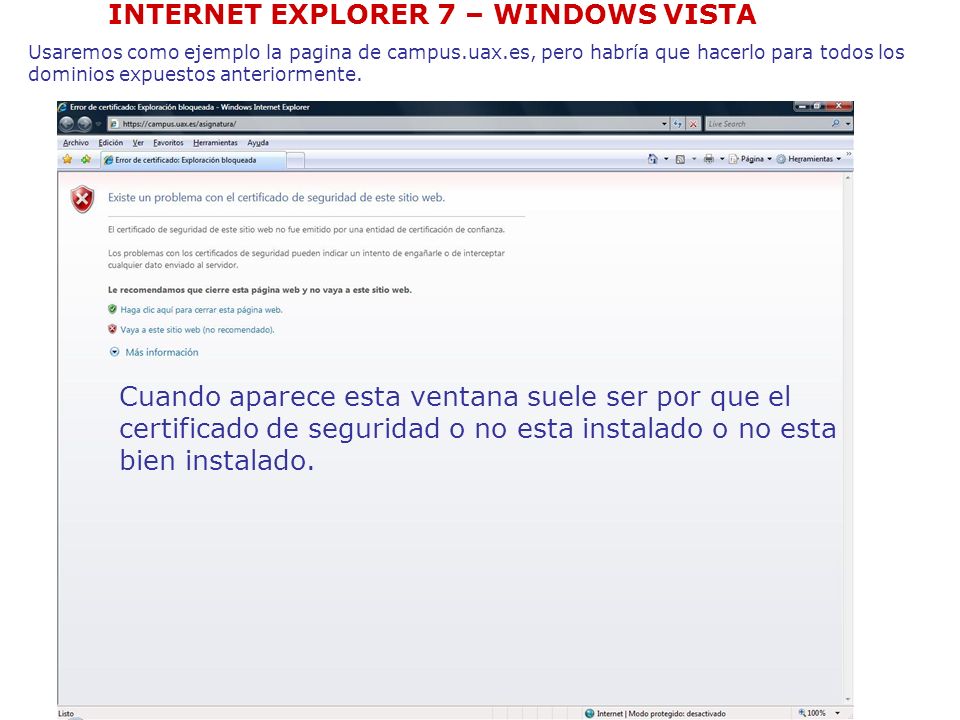Click the red shield error icon
The width and height of the screenshot is (960, 720).
(83, 199)
